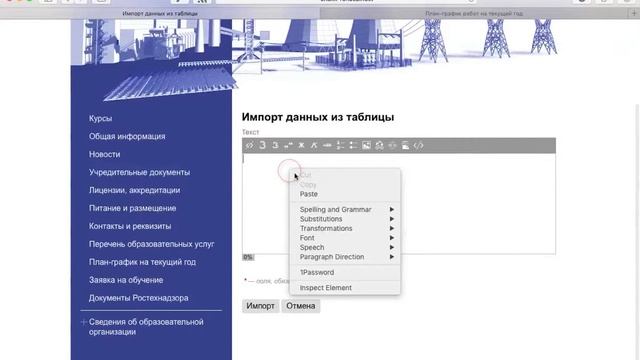Open the Font submenu

point(345,238)
